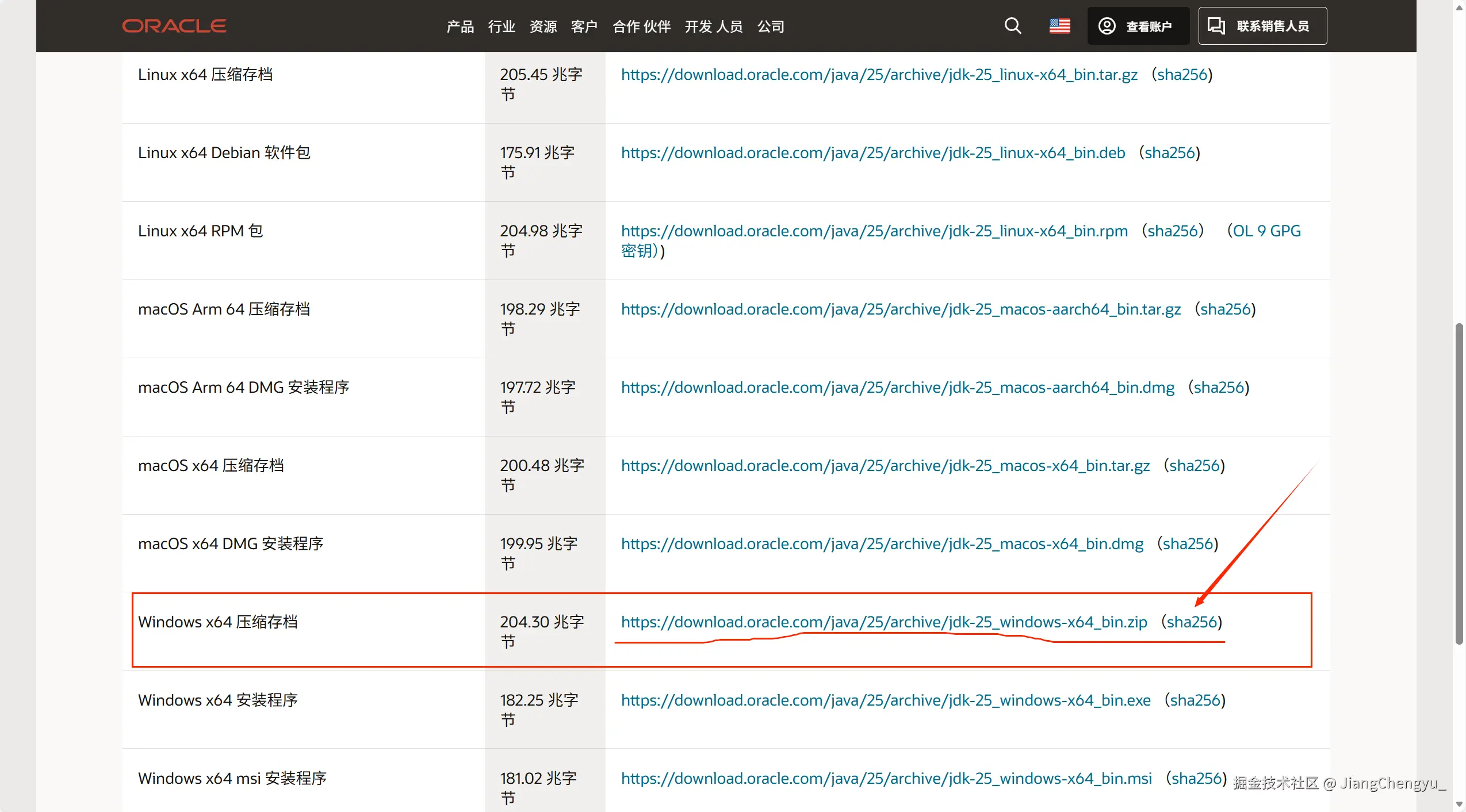Download macos-aarch64_bin.dmg installer link
Screen dimensions: 1466x812
point(897,388)
